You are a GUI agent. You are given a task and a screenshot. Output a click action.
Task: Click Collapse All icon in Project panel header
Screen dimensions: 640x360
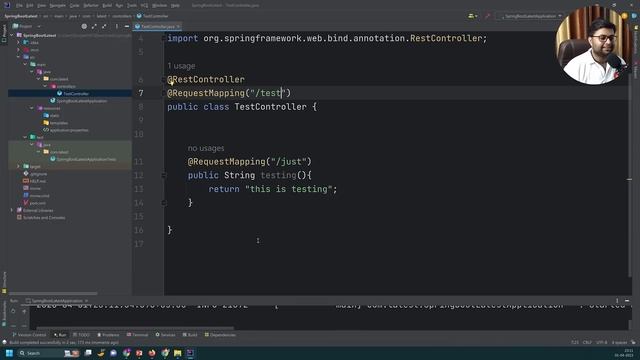point(104,26)
